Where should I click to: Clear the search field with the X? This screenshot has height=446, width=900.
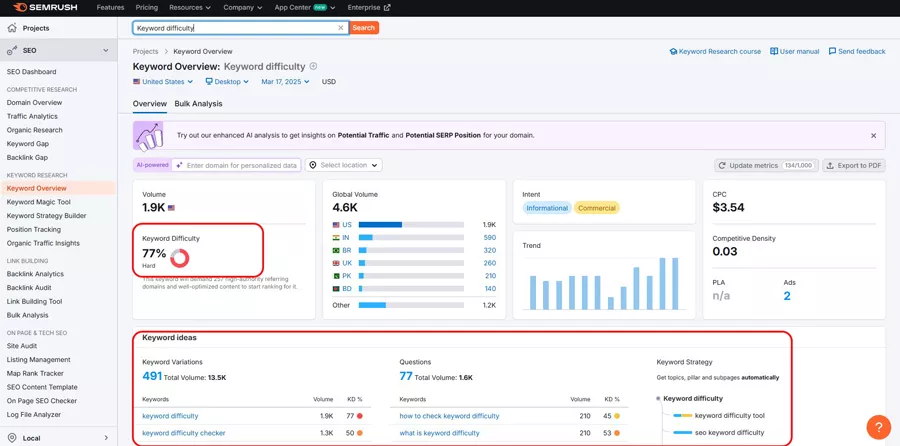pyautogui.click(x=340, y=28)
